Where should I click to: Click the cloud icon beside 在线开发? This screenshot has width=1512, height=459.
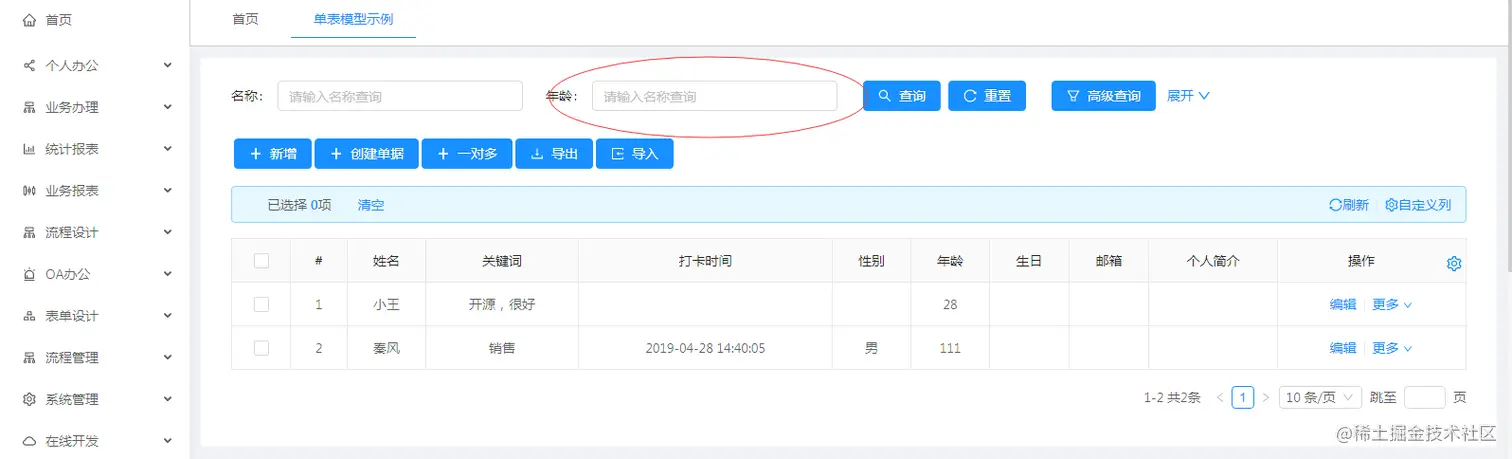click(29, 441)
